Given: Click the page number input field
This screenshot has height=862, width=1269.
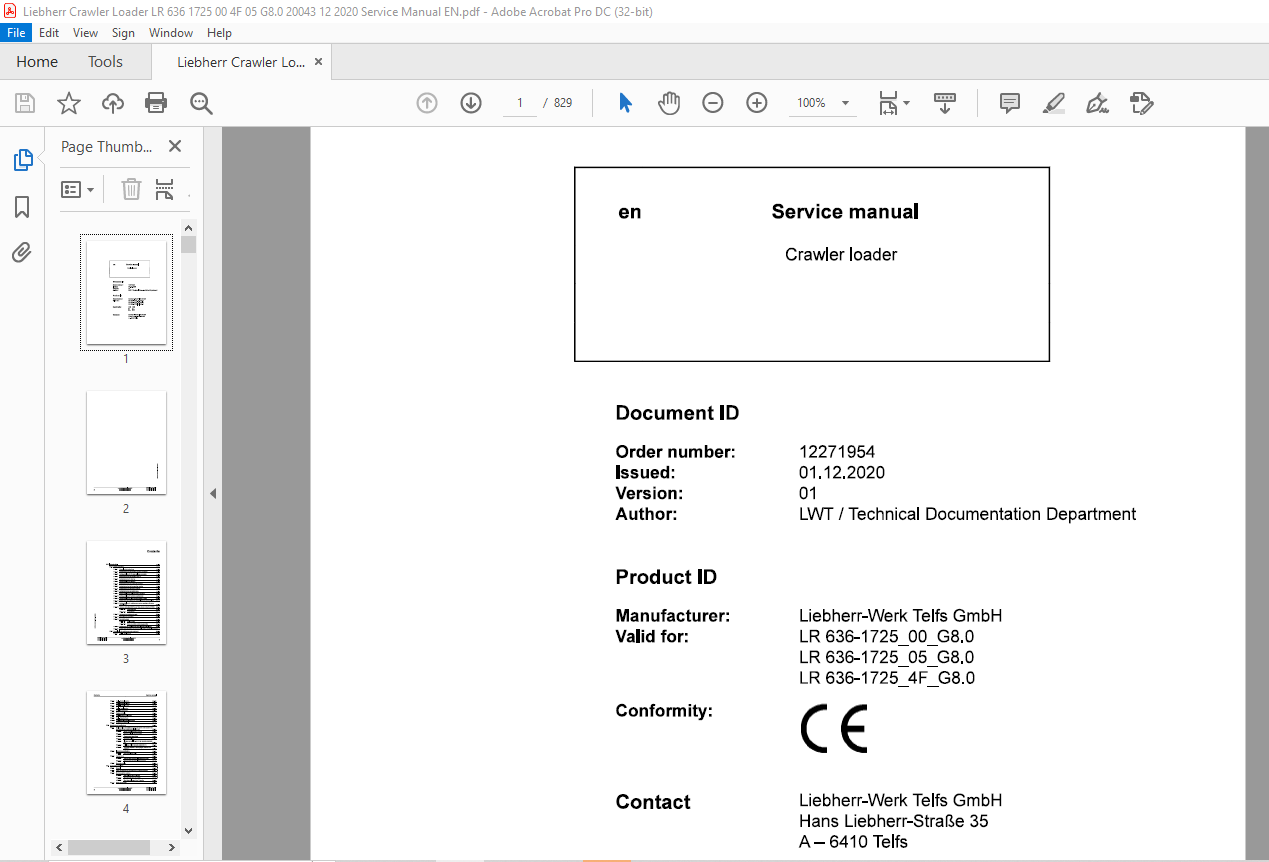Looking at the screenshot, I should (x=519, y=103).
